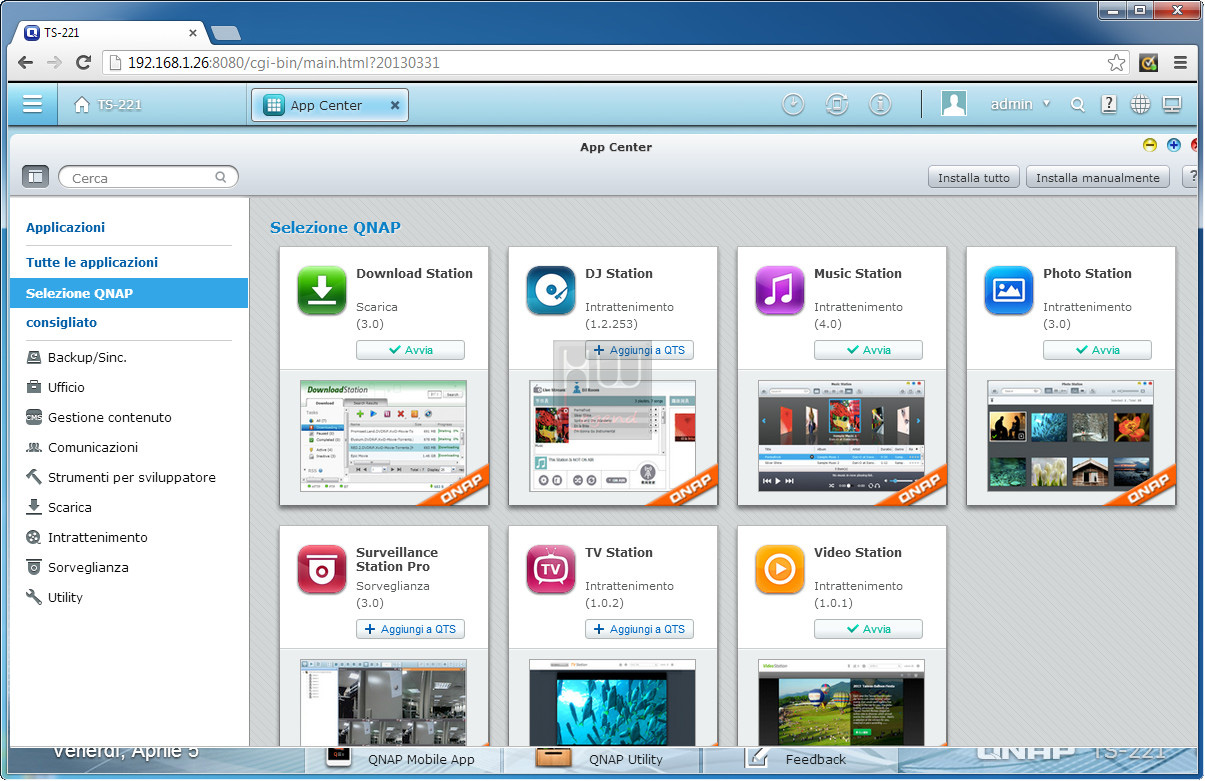View the Surveillance Station Pro screenshot thumbnail
Viewport: 1205px width, 781px height.
coord(384,702)
